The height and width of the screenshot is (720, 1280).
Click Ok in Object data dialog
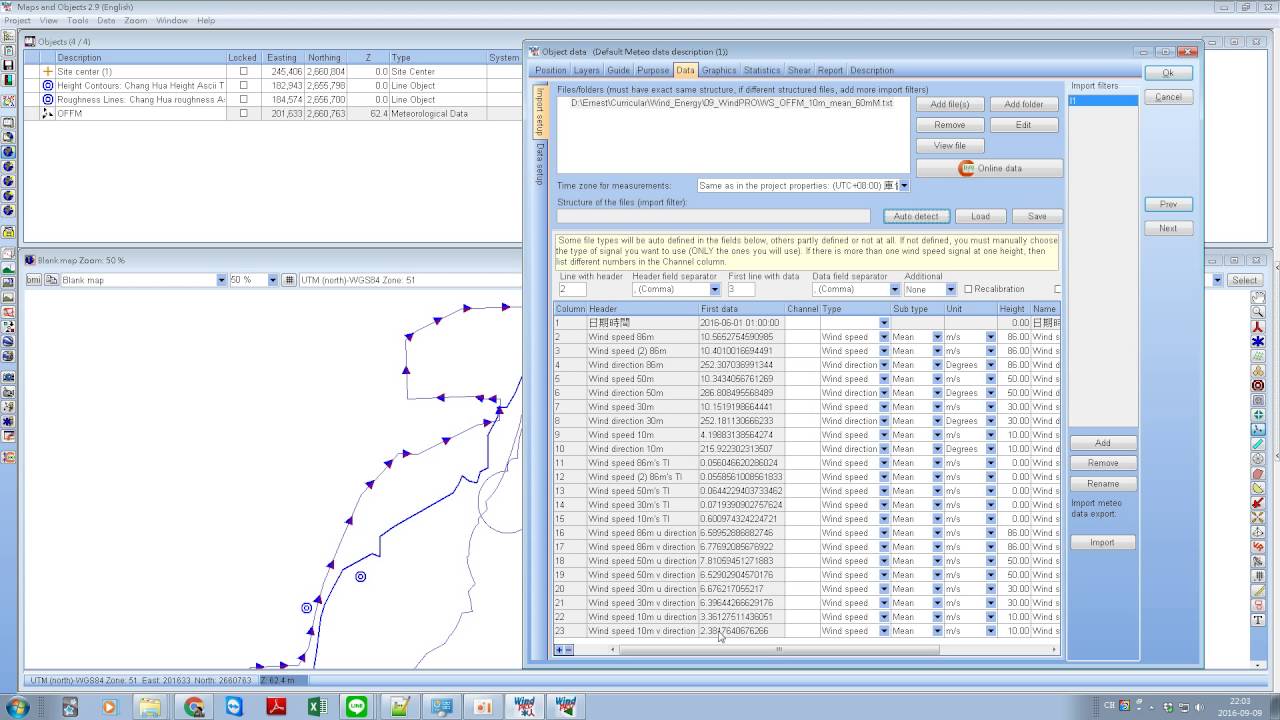pos(1168,73)
